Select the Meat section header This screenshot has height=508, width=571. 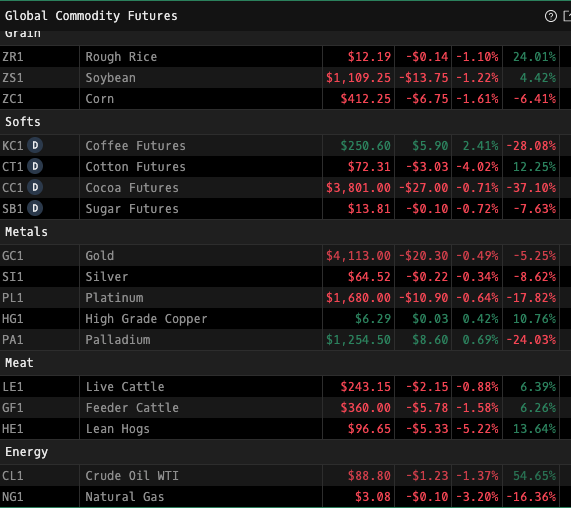(19, 363)
